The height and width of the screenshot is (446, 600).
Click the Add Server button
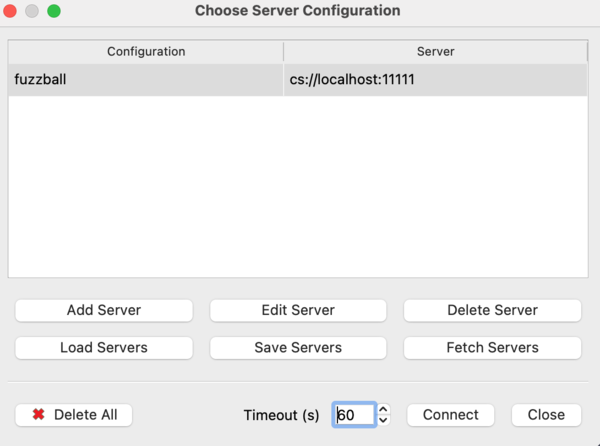pos(104,310)
